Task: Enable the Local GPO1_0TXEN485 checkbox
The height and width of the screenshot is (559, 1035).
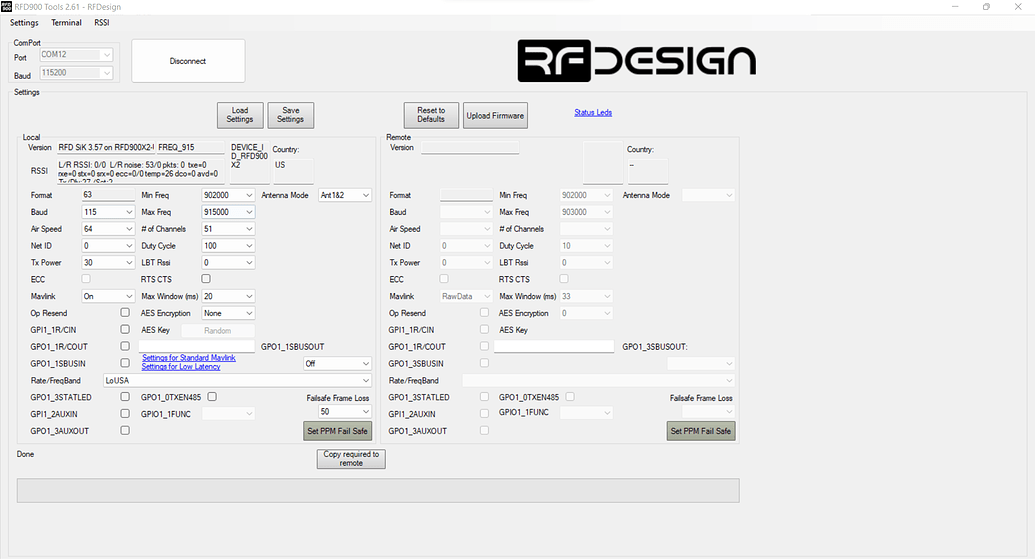Action: pyautogui.click(x=212, y=397)
